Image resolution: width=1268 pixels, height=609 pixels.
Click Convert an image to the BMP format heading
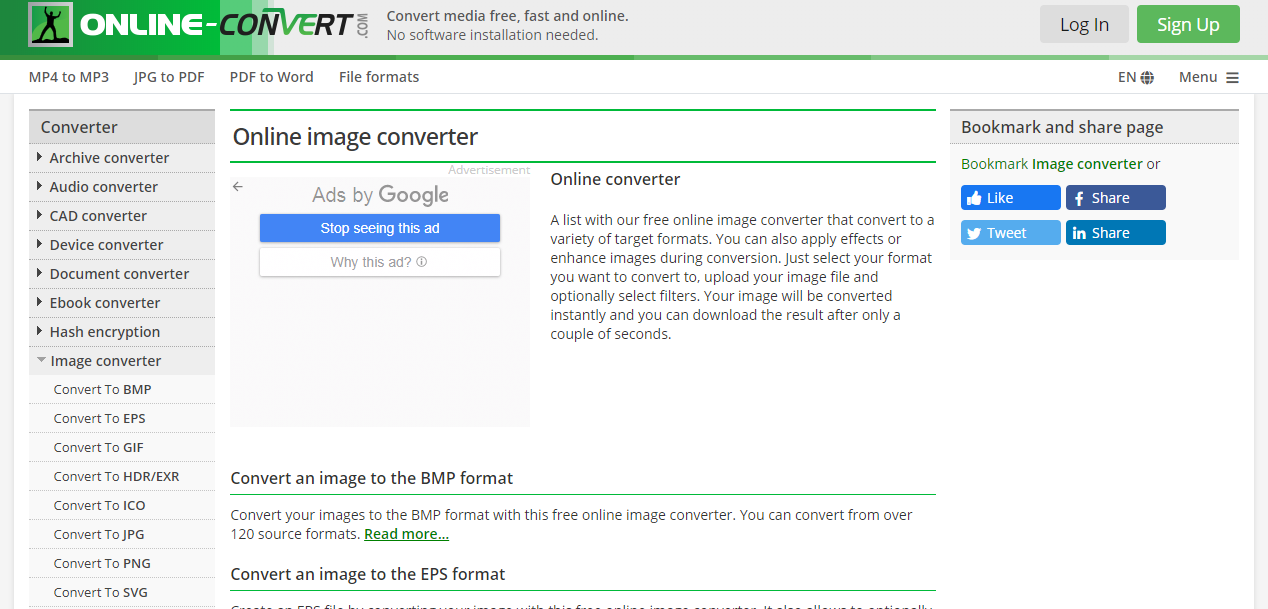coord(371,478)
